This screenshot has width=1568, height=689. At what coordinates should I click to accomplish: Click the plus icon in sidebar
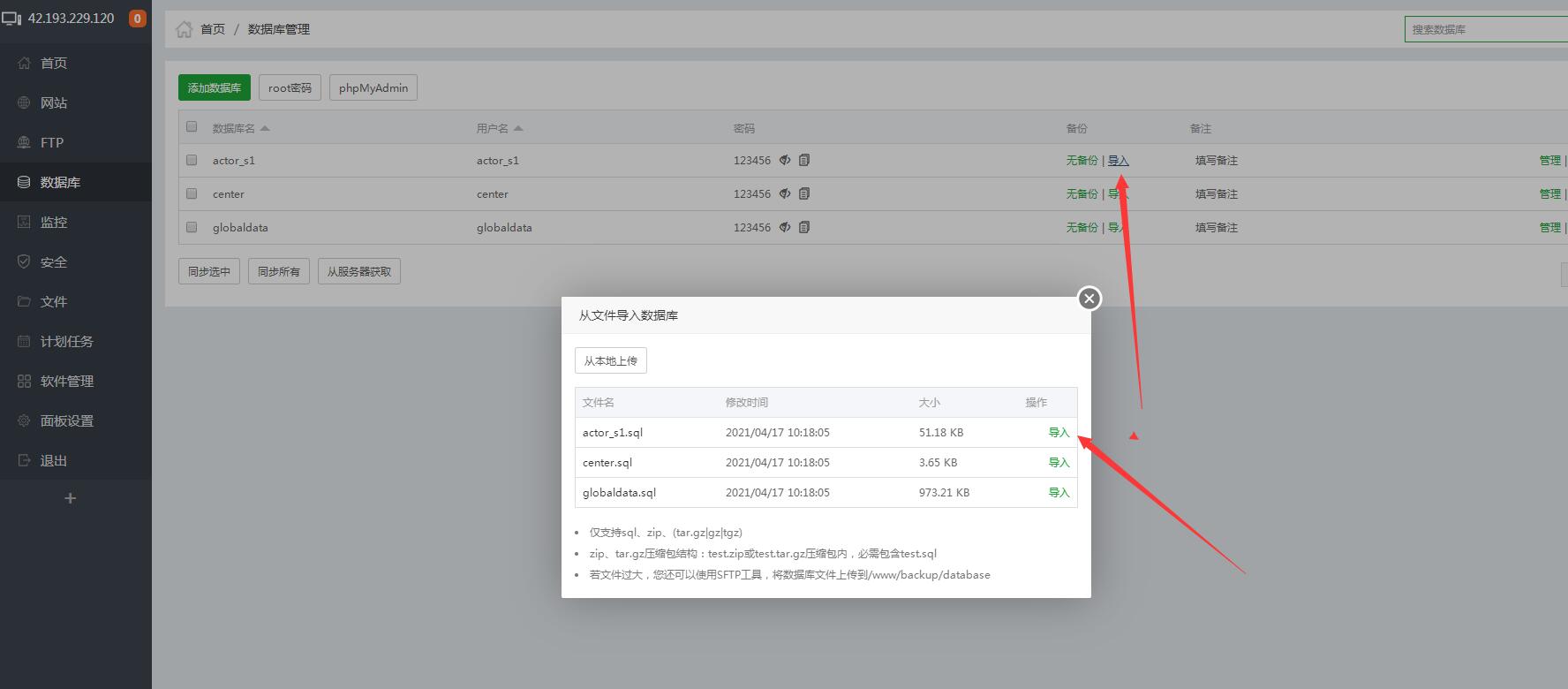point(71,498)
